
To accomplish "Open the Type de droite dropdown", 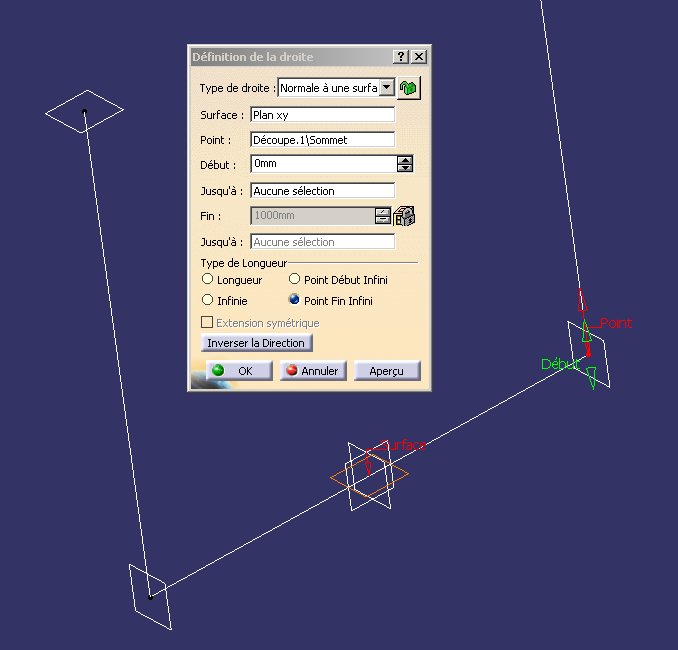I will coord(387,88).
